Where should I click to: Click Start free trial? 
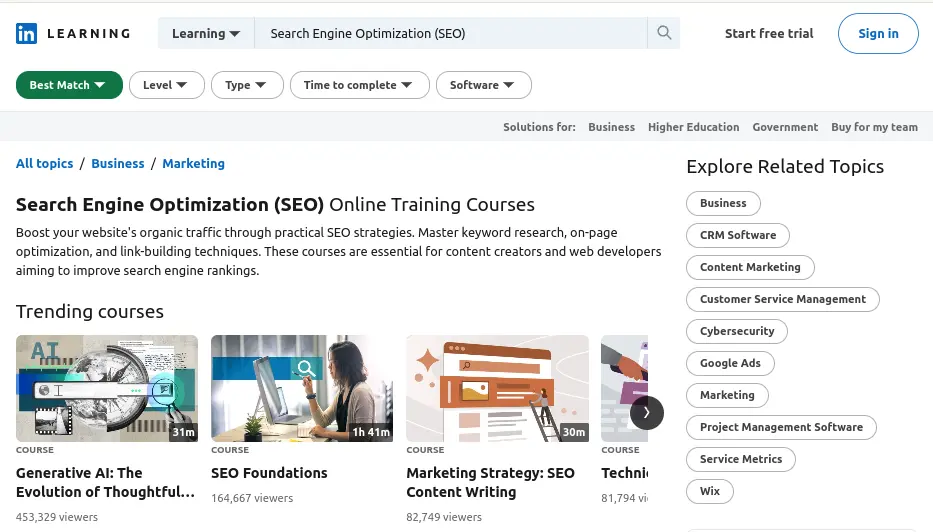(769, 33)
